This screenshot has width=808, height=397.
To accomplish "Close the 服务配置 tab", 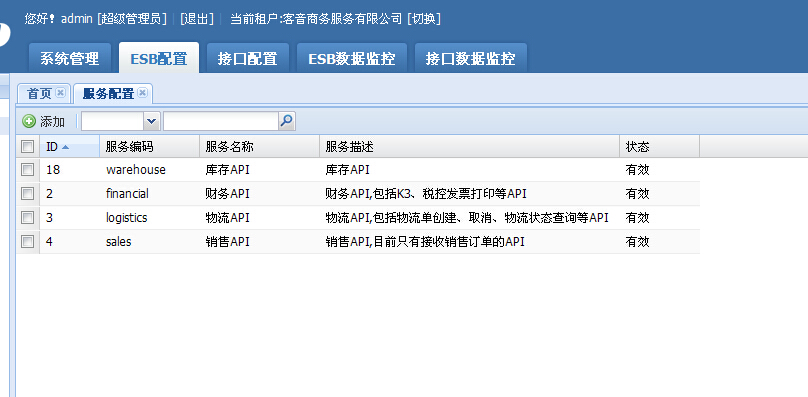I will tap(143, 93).
